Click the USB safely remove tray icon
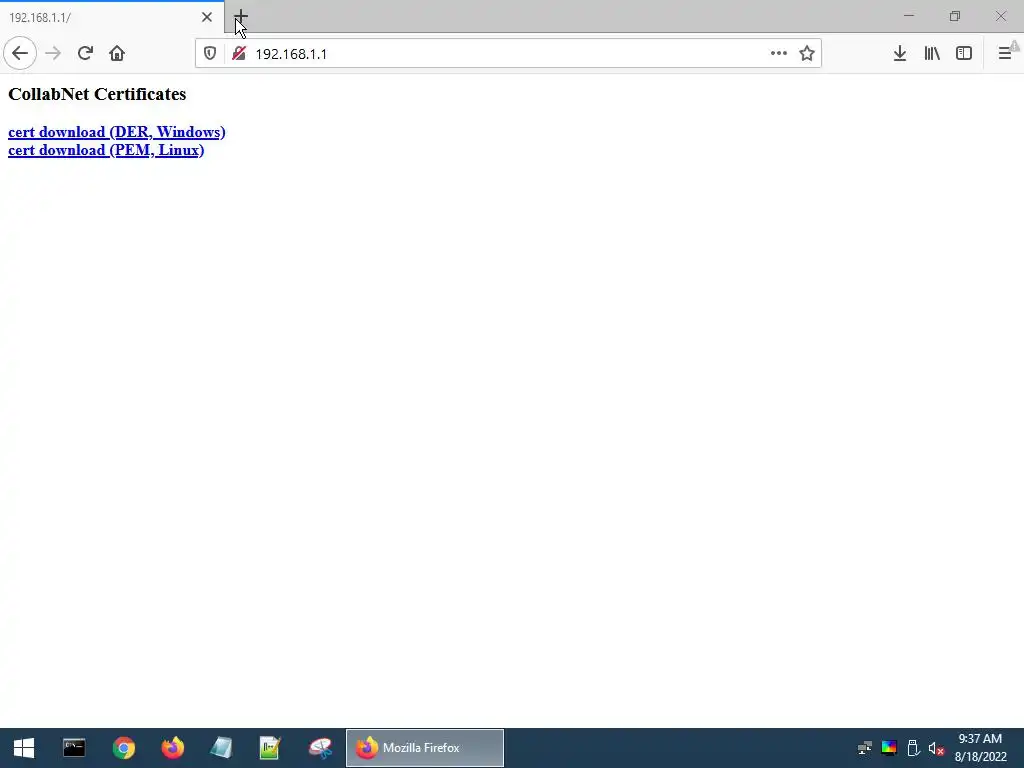The image size is (1024, 768). click(x=913, y=748)
